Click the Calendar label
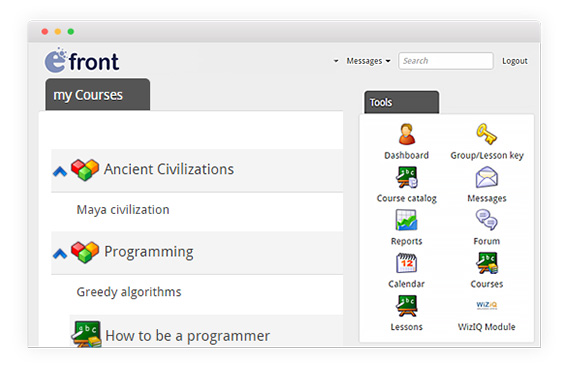The height and width of the screenshot is (365, 571). 406,284
